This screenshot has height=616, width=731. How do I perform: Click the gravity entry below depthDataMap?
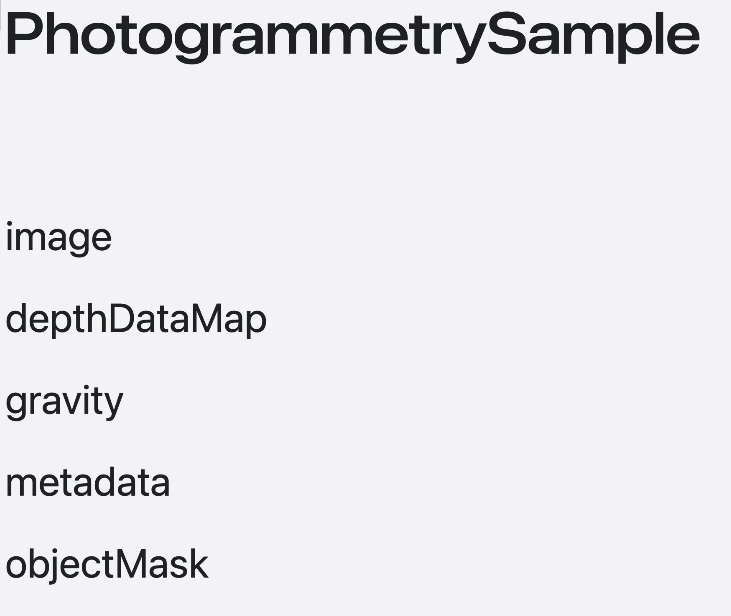point(65,402)
